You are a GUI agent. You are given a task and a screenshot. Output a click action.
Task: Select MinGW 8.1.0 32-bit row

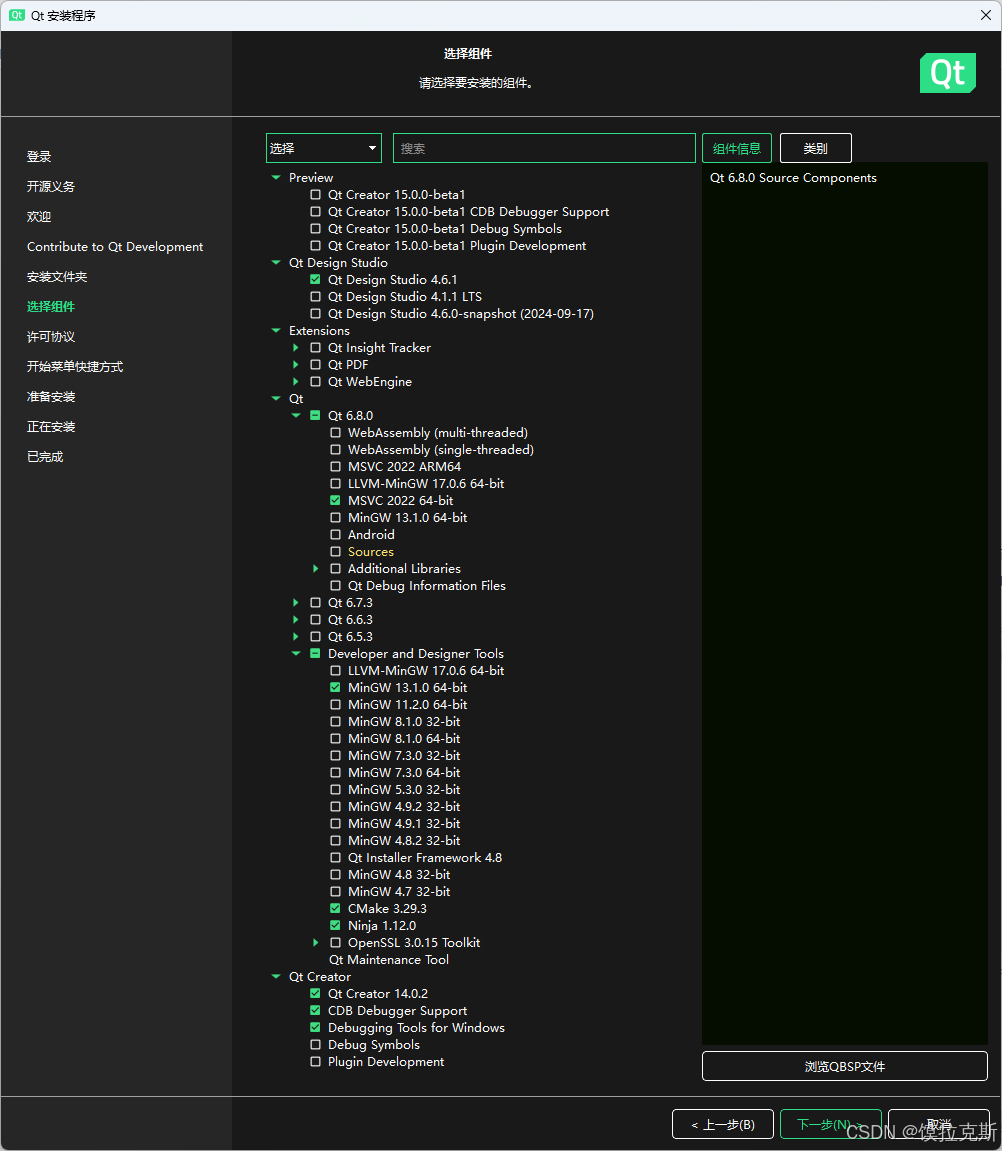(404, 722)
